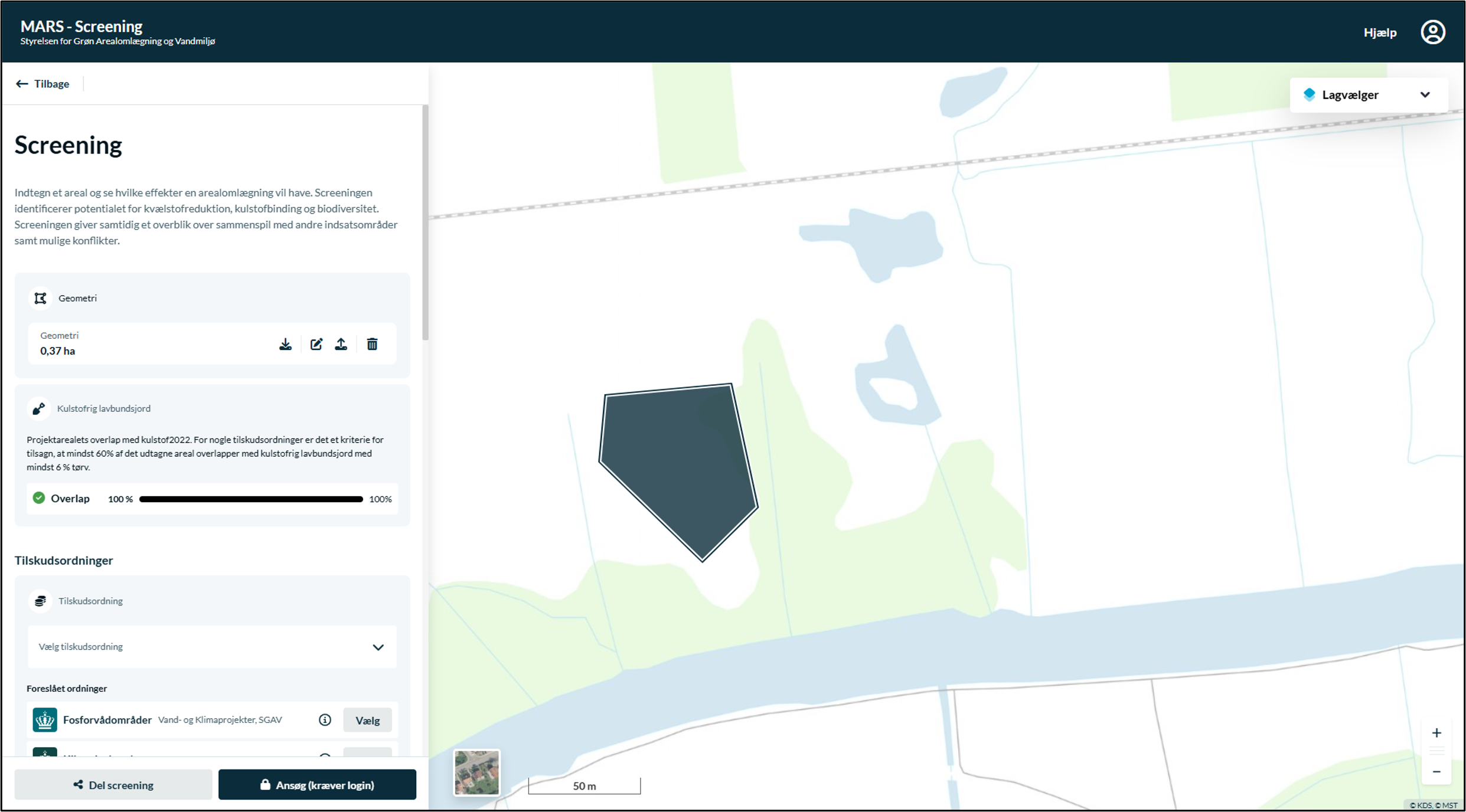Click the Geometri polygon section icon

(x=40, y=298)
